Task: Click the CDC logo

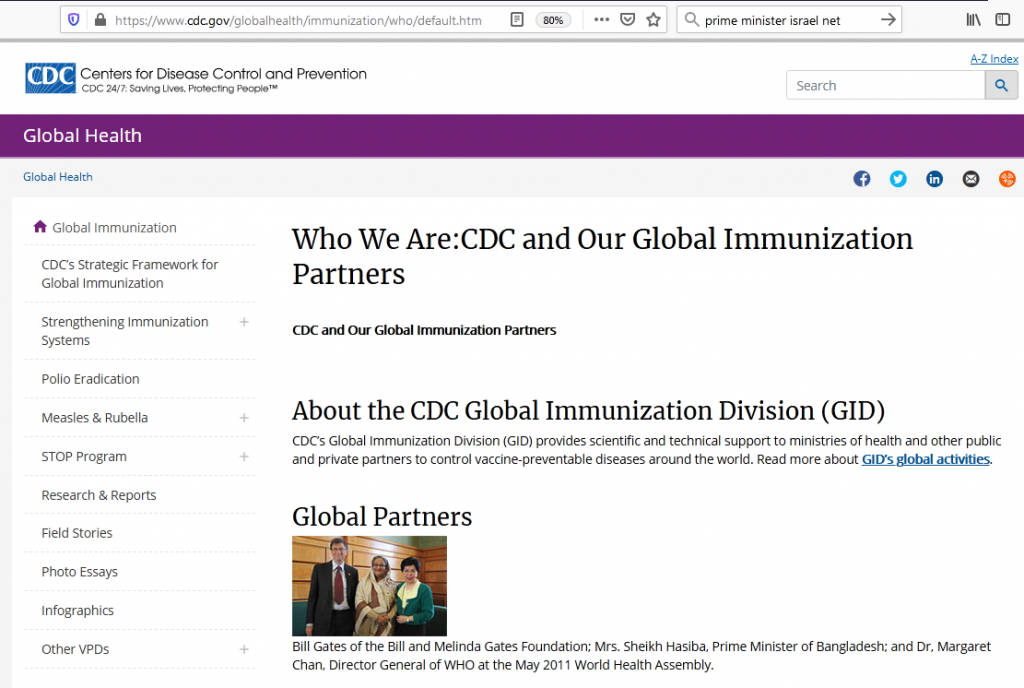Action: (50, 78)
